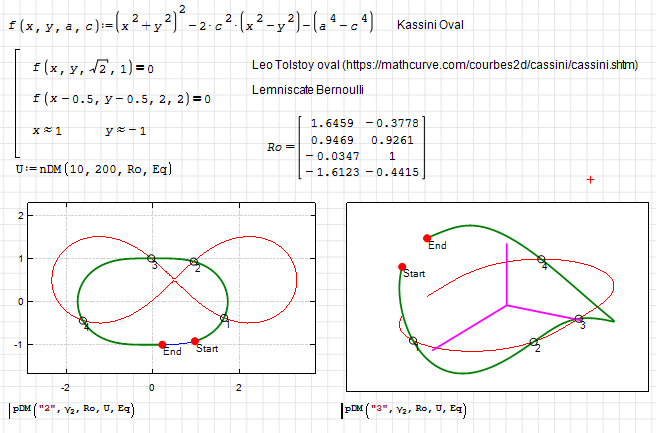656x433 pixels.
Task: Select the red End marker in 3D plot
Action: coord(426,236)
